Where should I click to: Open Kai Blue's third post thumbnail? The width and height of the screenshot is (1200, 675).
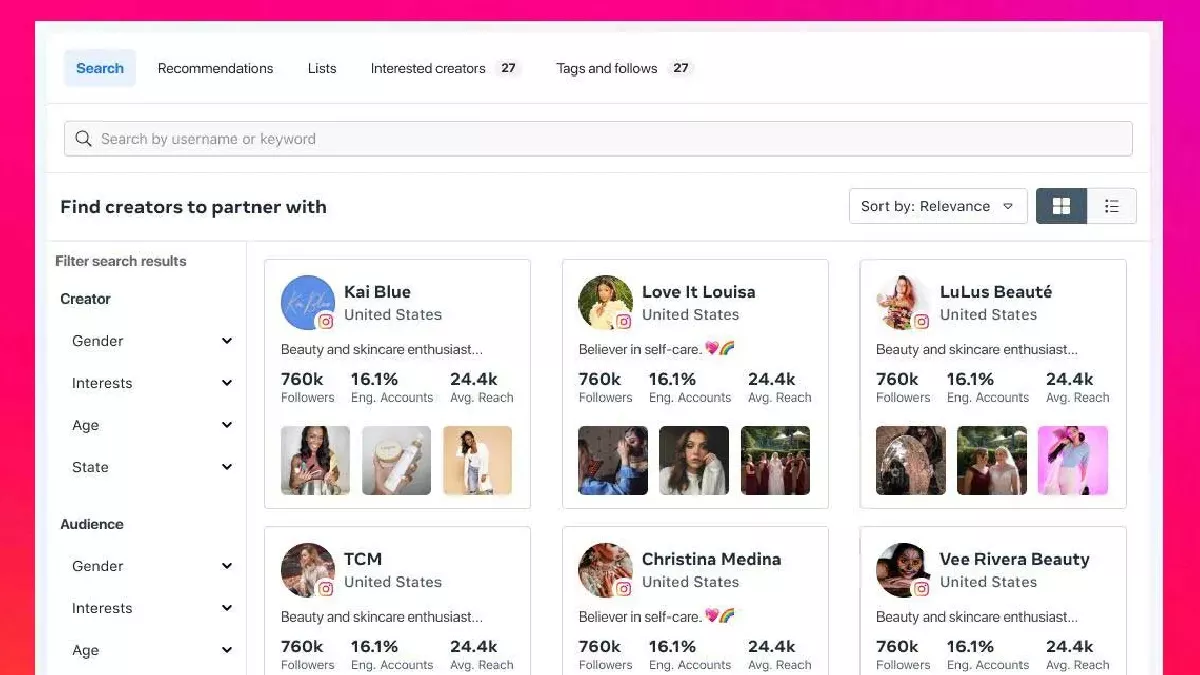[x=477, y=460]
